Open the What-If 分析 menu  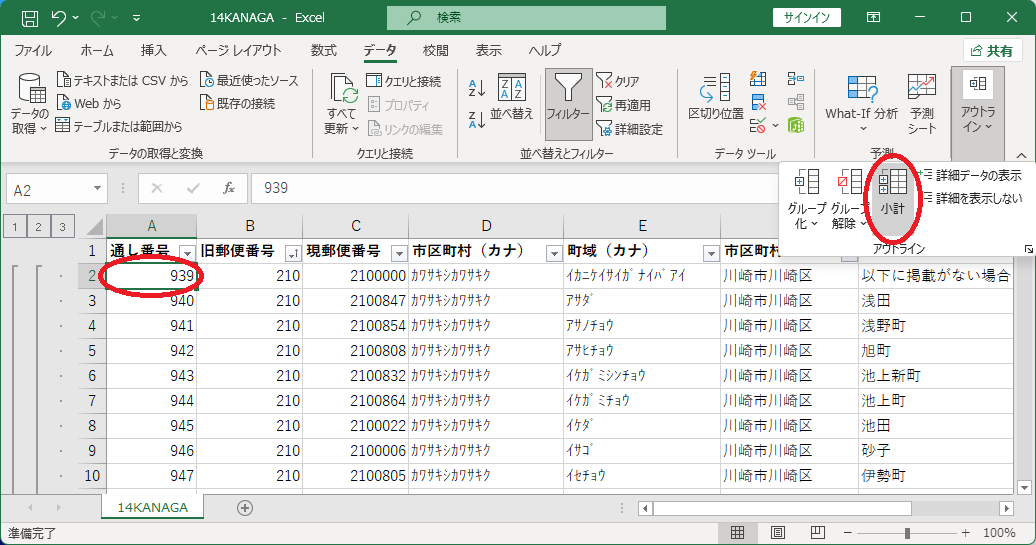862,104
